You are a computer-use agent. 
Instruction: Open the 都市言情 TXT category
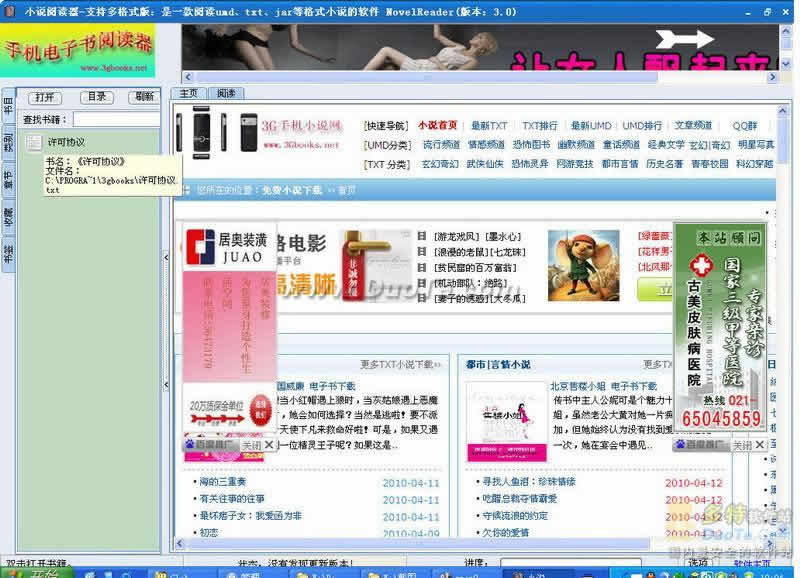coord(620,164)
